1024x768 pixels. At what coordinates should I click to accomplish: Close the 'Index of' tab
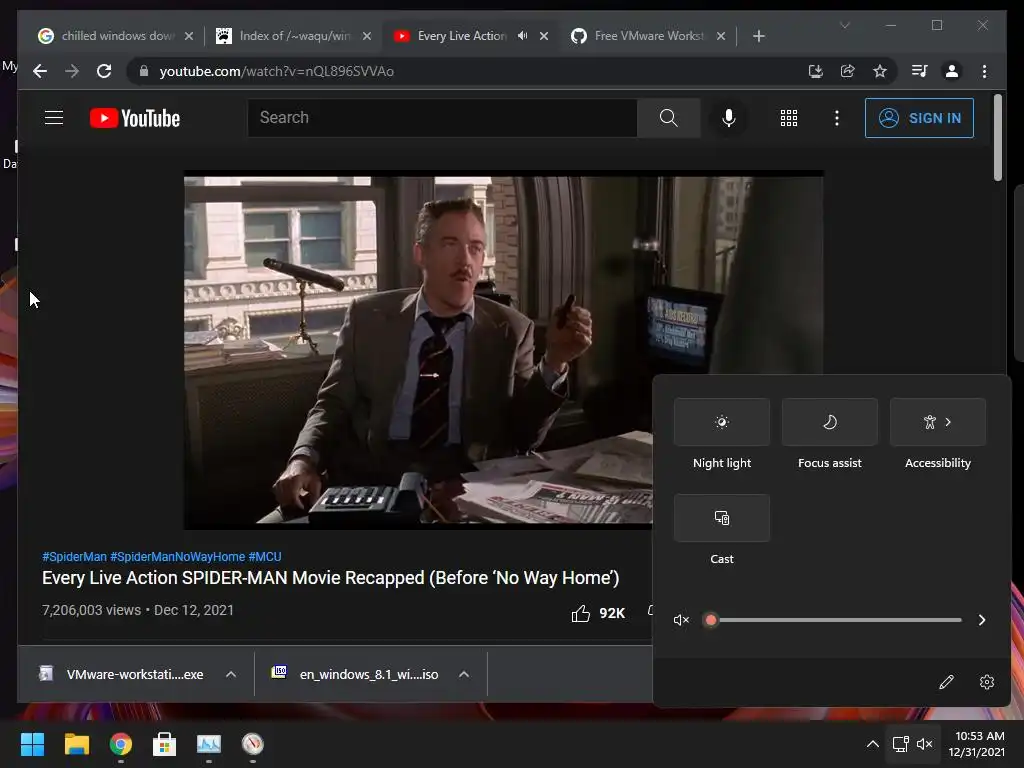pos(367,36)
